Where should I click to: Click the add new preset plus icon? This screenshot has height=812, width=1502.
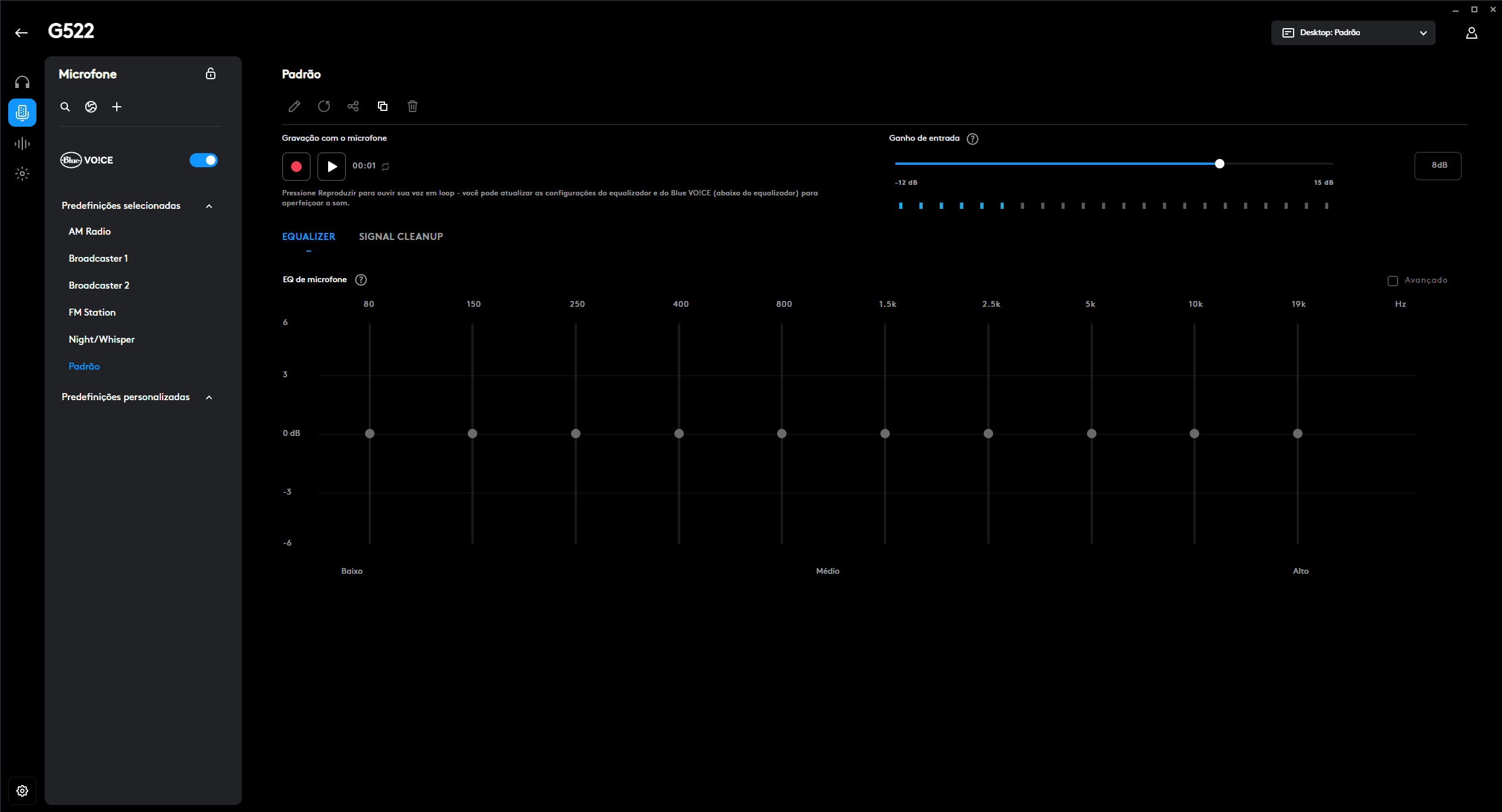[117, 107]
